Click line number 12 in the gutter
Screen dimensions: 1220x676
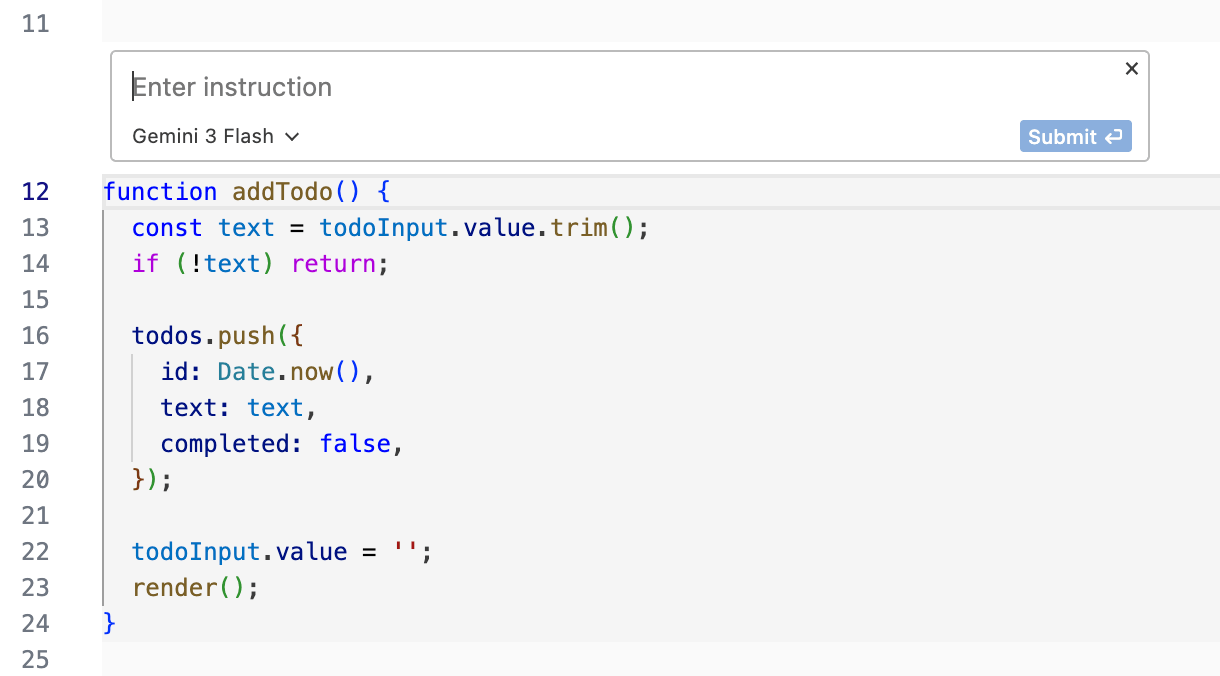35,192
